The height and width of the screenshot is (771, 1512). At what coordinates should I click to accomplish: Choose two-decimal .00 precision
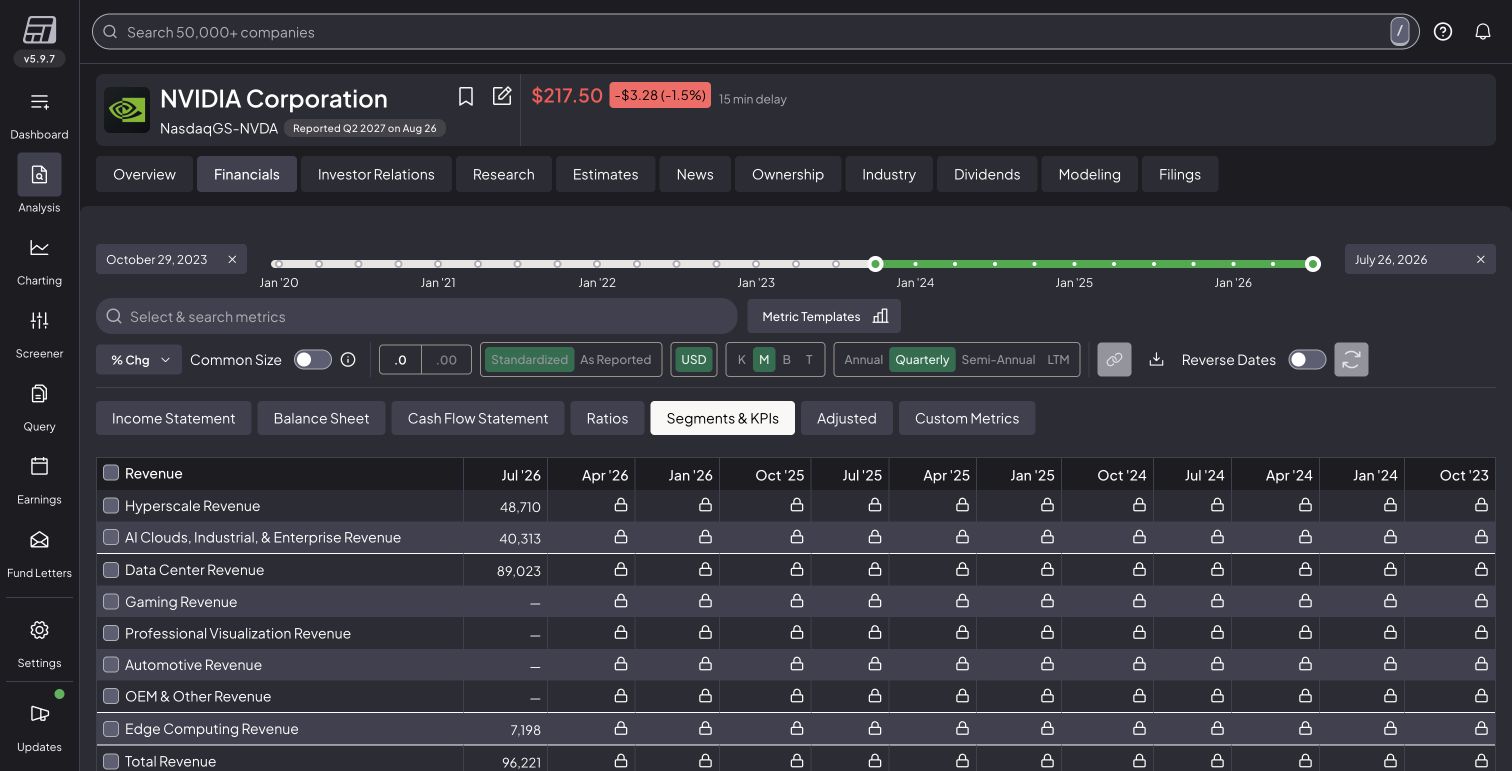[447, 360]
